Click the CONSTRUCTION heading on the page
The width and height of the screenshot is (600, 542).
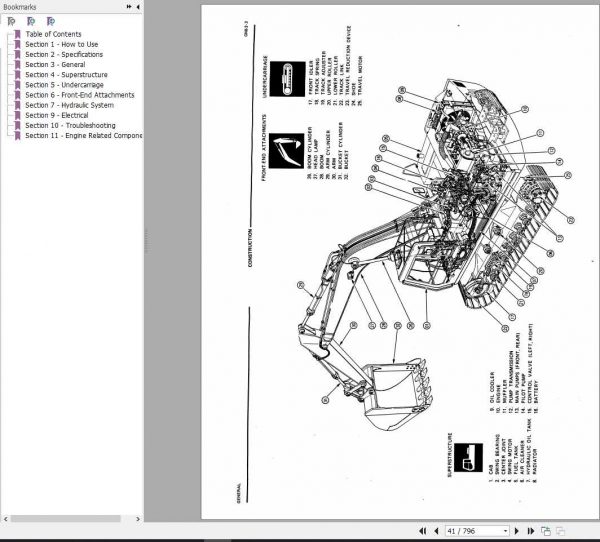pos(250,248)
